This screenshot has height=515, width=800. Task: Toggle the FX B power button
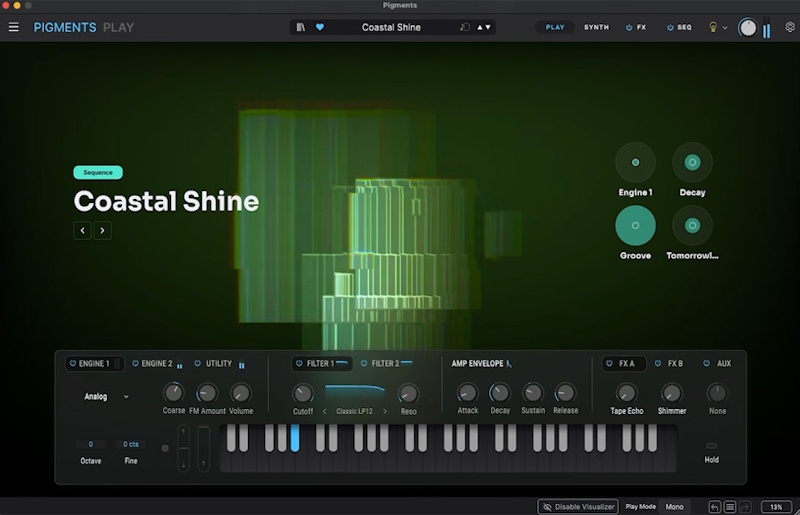click(658, 363)
